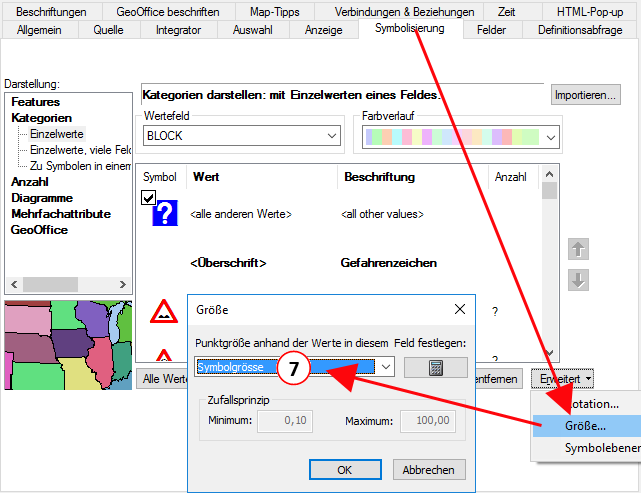Expand the Symbolgrösse field dropdown
Viewport: 641px width, 493px height.
point(385,367)
